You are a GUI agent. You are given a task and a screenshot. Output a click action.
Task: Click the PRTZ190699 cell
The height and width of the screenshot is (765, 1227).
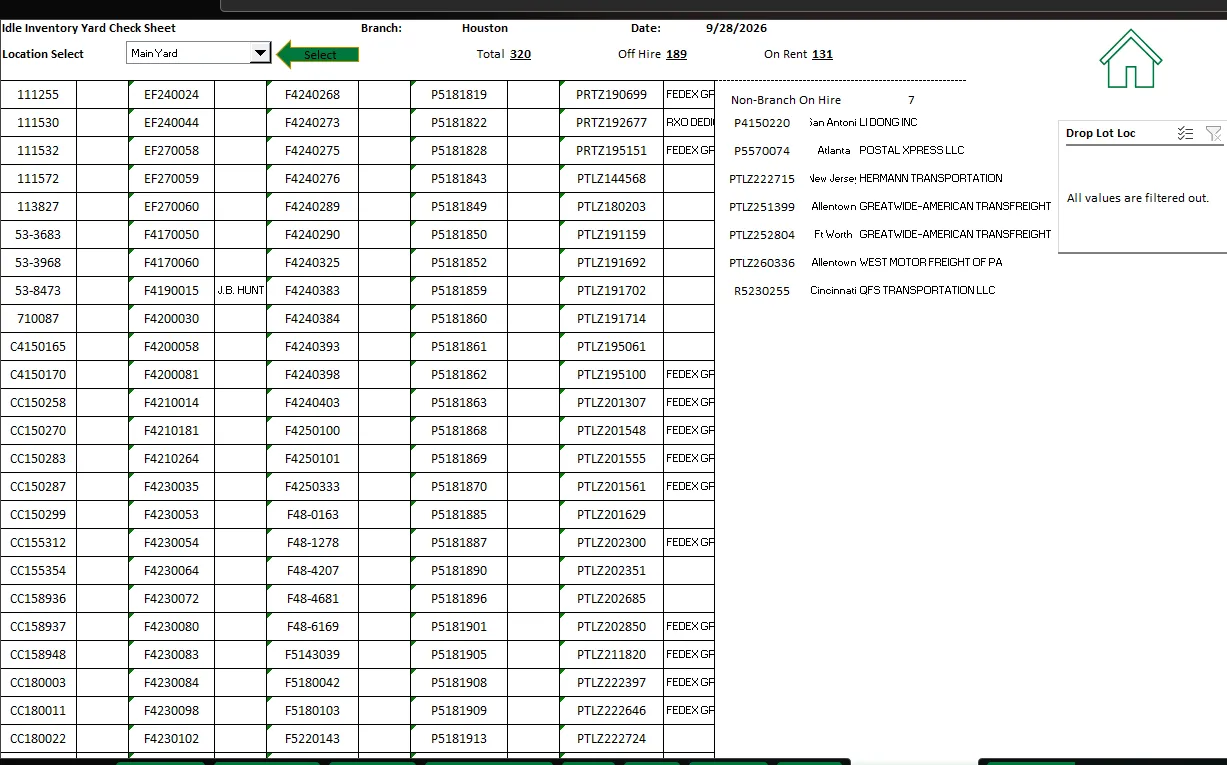(611, 95)
